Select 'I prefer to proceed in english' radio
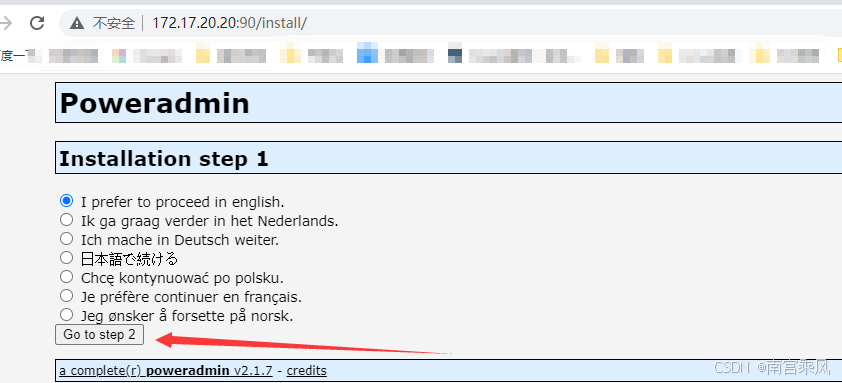 (x=66, y=201)
